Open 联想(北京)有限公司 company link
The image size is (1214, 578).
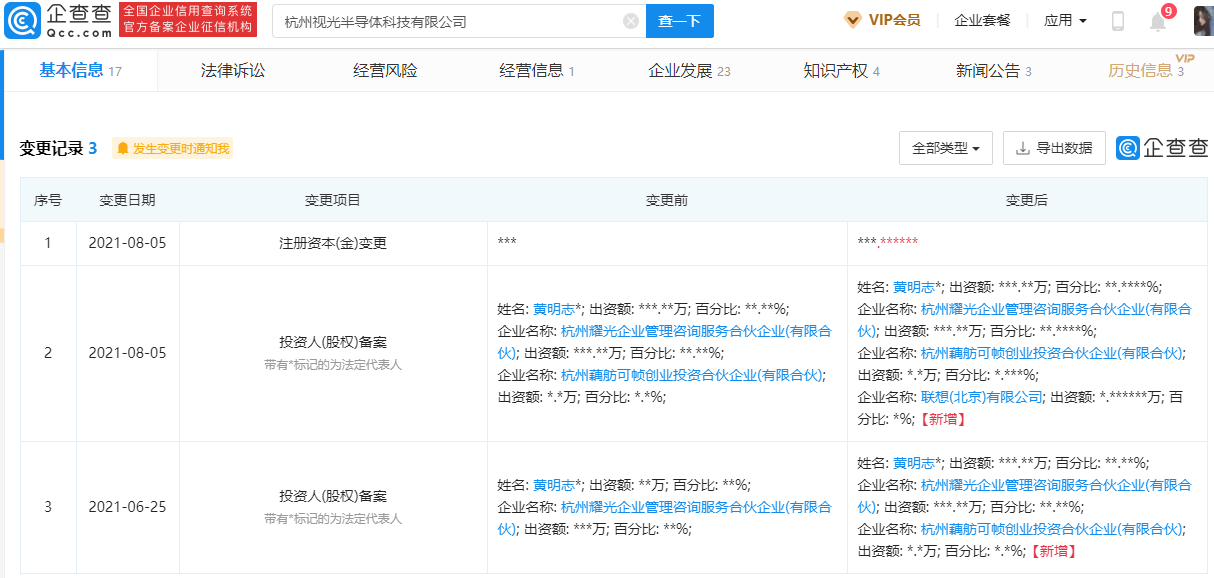coord(982,397)
